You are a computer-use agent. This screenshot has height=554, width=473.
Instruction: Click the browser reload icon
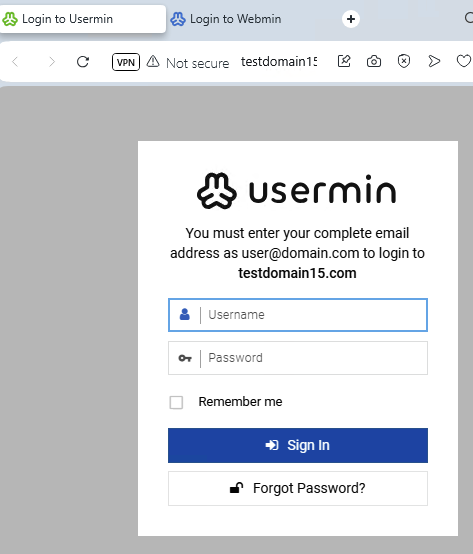point(83,62)
